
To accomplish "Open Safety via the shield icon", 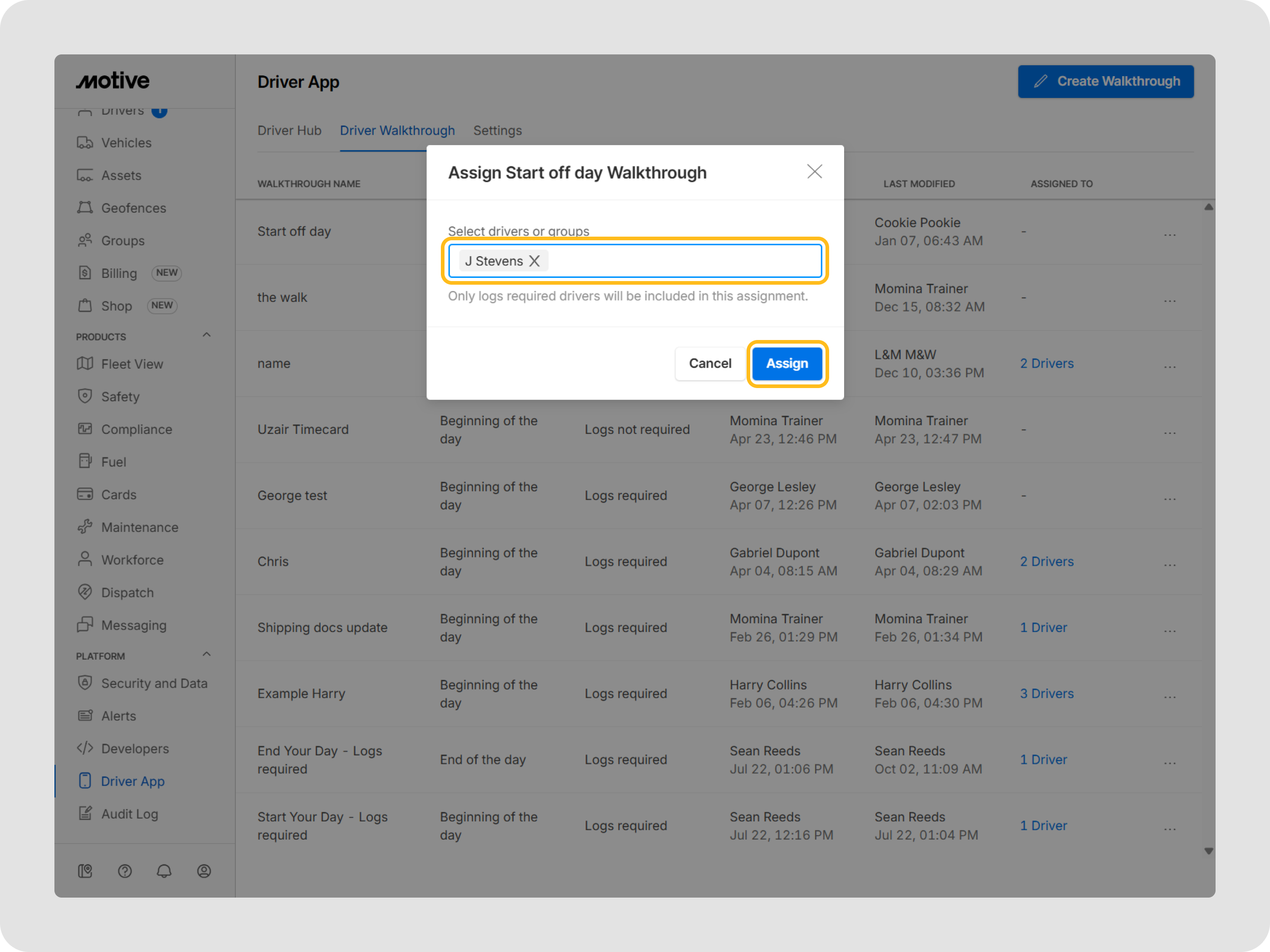I will click(85, 396).
